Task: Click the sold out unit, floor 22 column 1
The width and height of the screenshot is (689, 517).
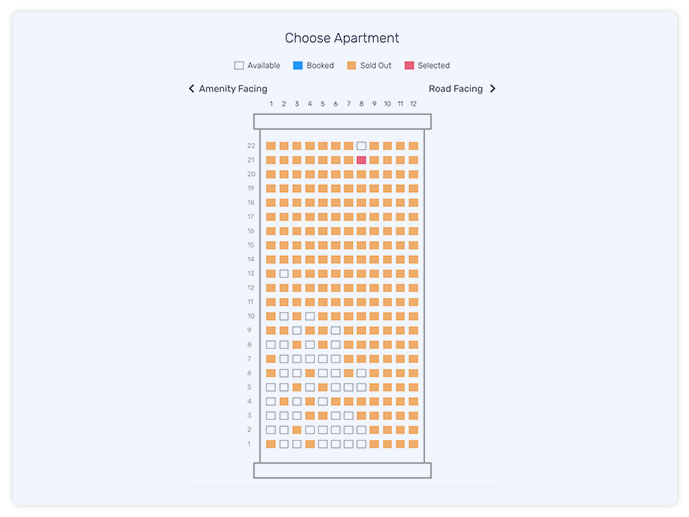Action: point(271,146)
